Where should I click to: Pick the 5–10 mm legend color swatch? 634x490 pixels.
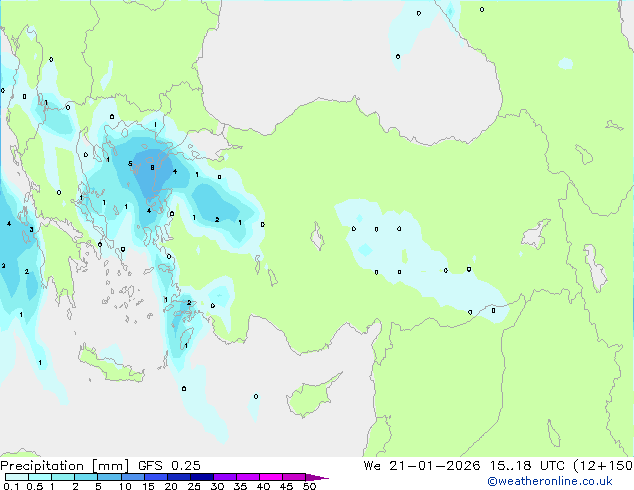click(x=109, y=477)
